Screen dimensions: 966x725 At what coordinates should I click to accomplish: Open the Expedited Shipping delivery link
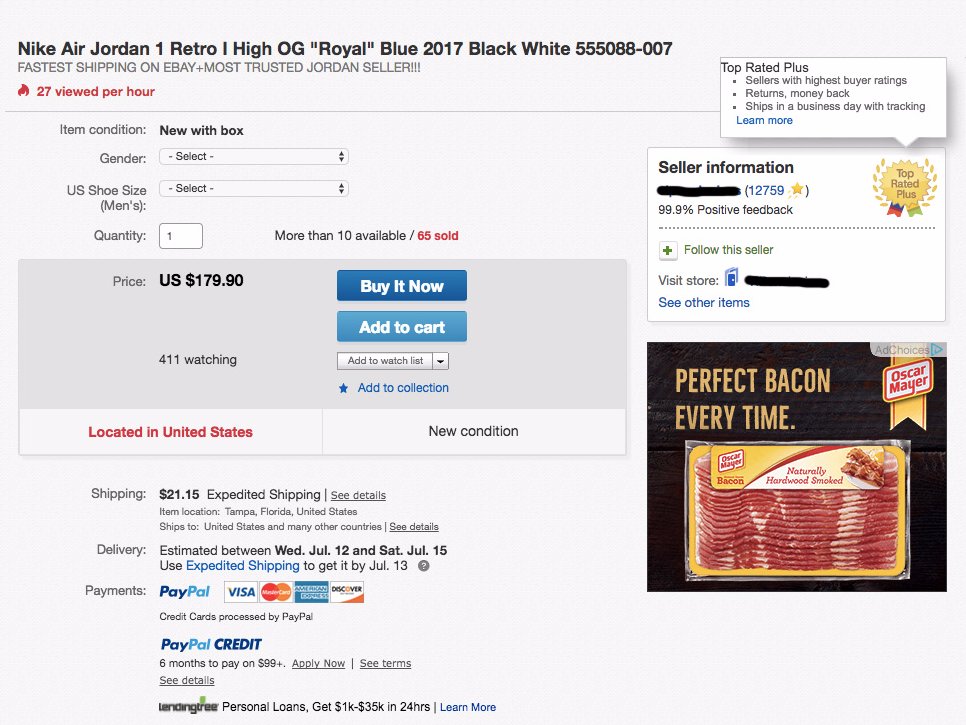point(243,566)
